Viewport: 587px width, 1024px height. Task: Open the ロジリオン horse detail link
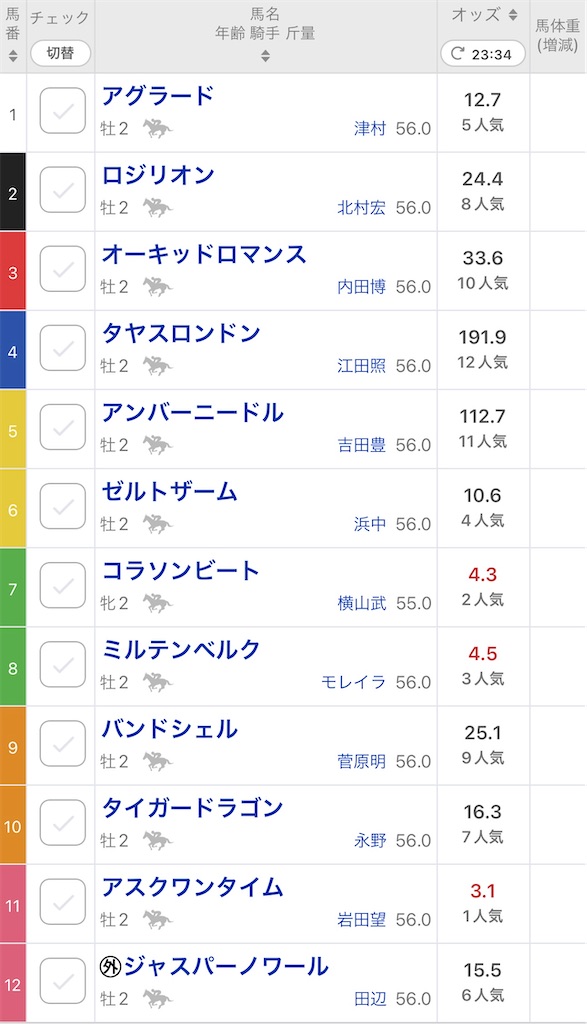tap(162, 175)
